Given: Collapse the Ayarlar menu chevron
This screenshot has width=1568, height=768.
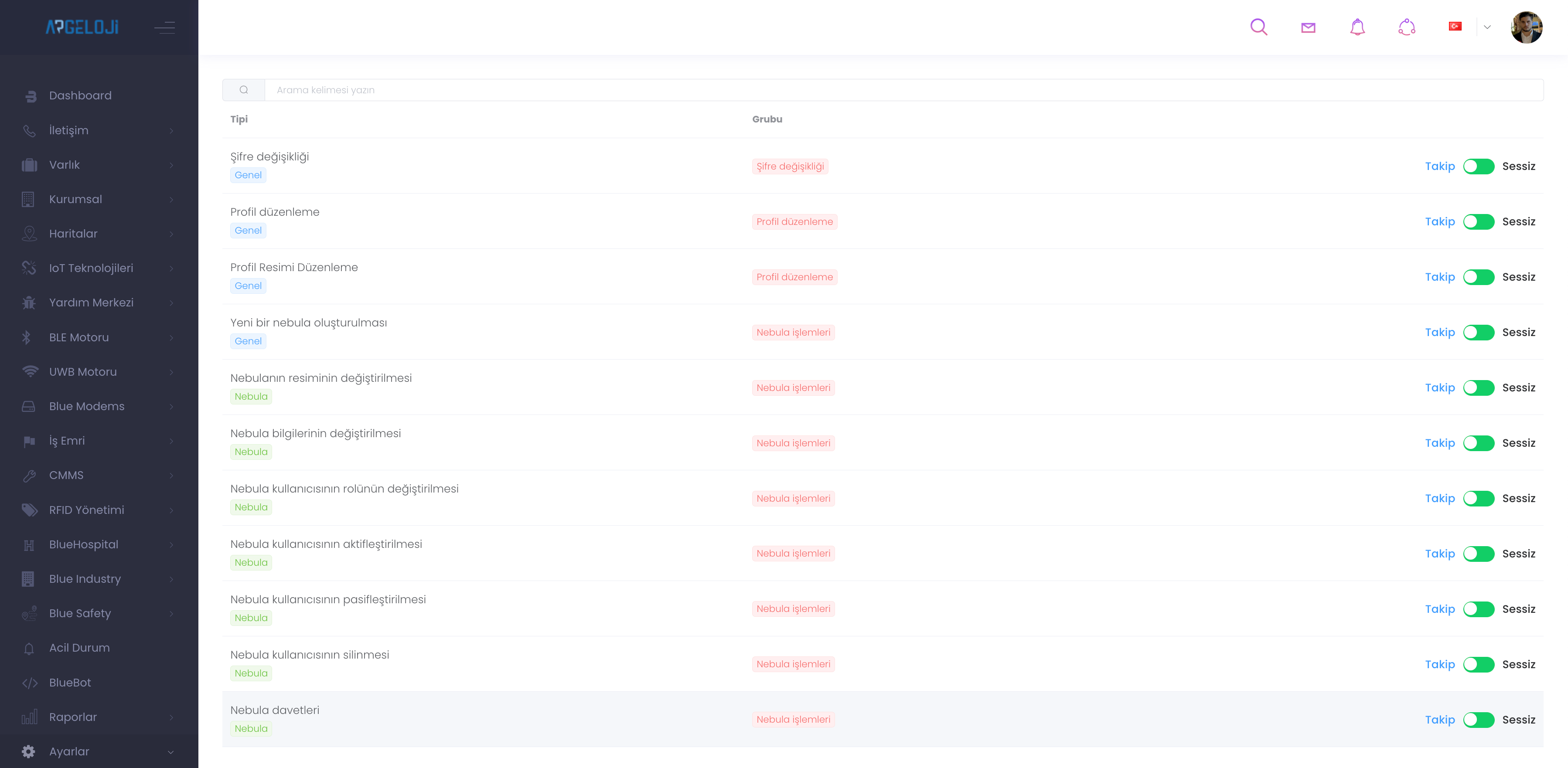Looking at the screenshot, I should click(171, 752).
